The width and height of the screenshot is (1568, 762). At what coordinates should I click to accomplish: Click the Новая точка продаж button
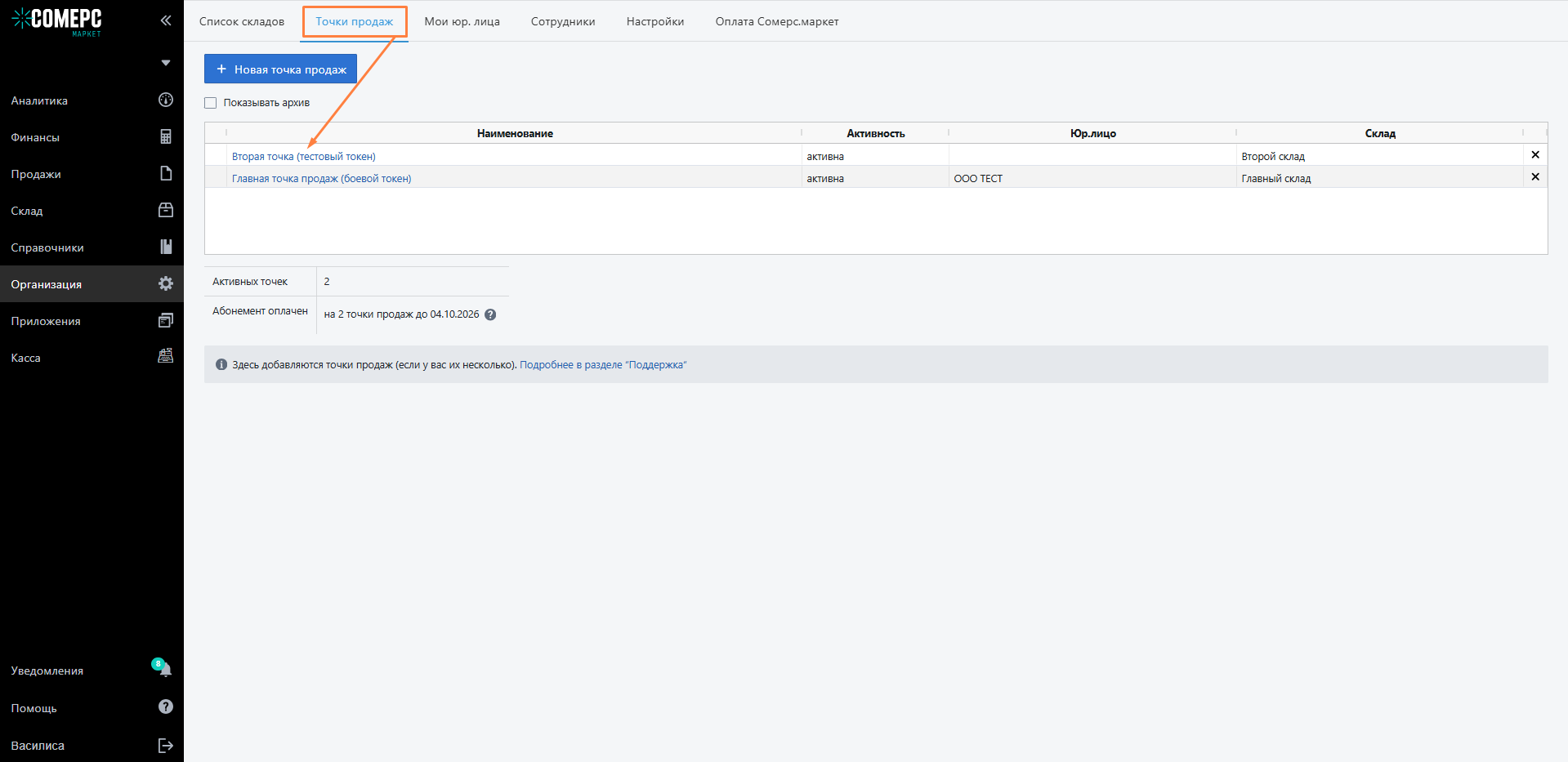point(280,69)
